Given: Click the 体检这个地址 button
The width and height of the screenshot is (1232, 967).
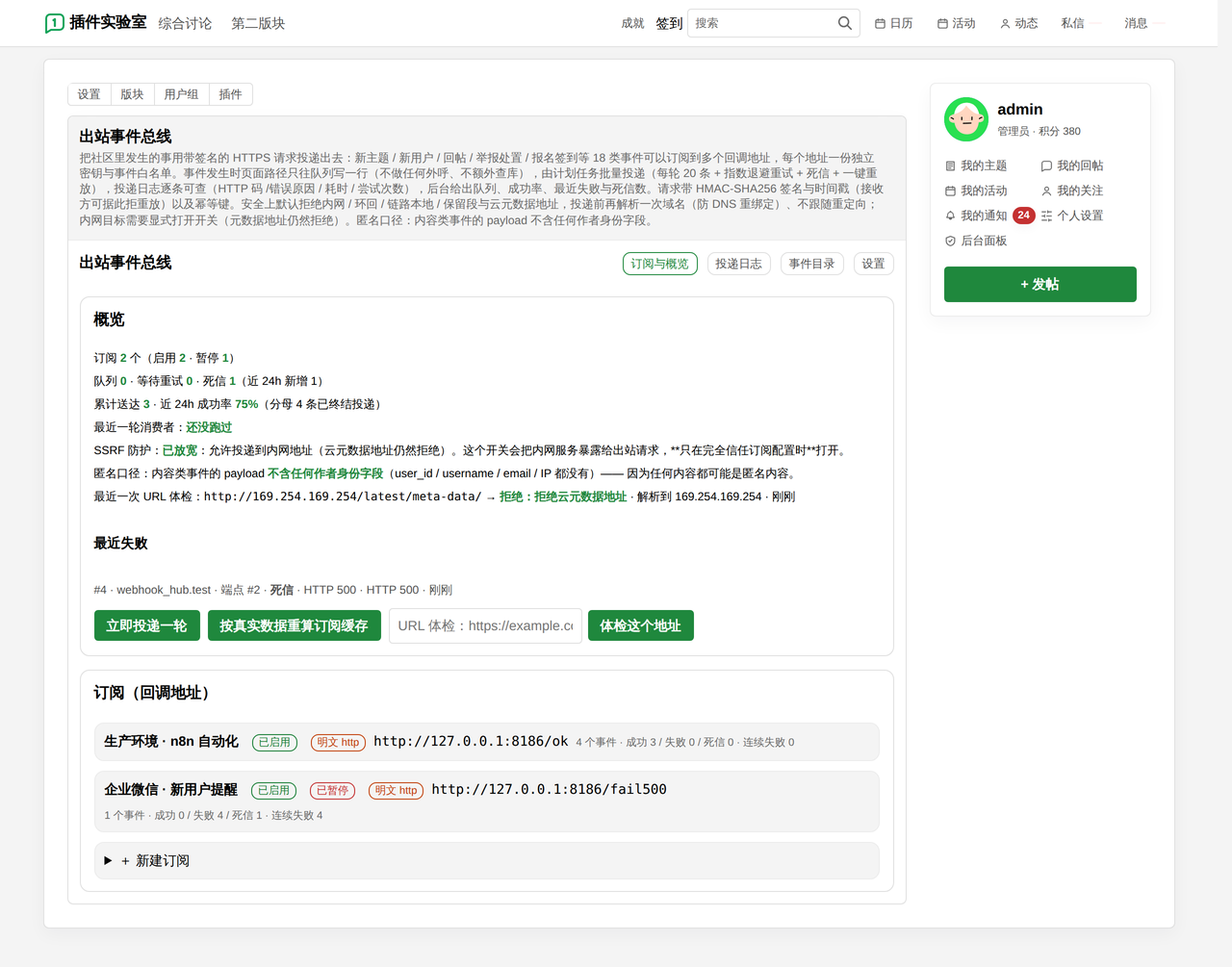Looking at the screenshot, I should coord(640,625).
